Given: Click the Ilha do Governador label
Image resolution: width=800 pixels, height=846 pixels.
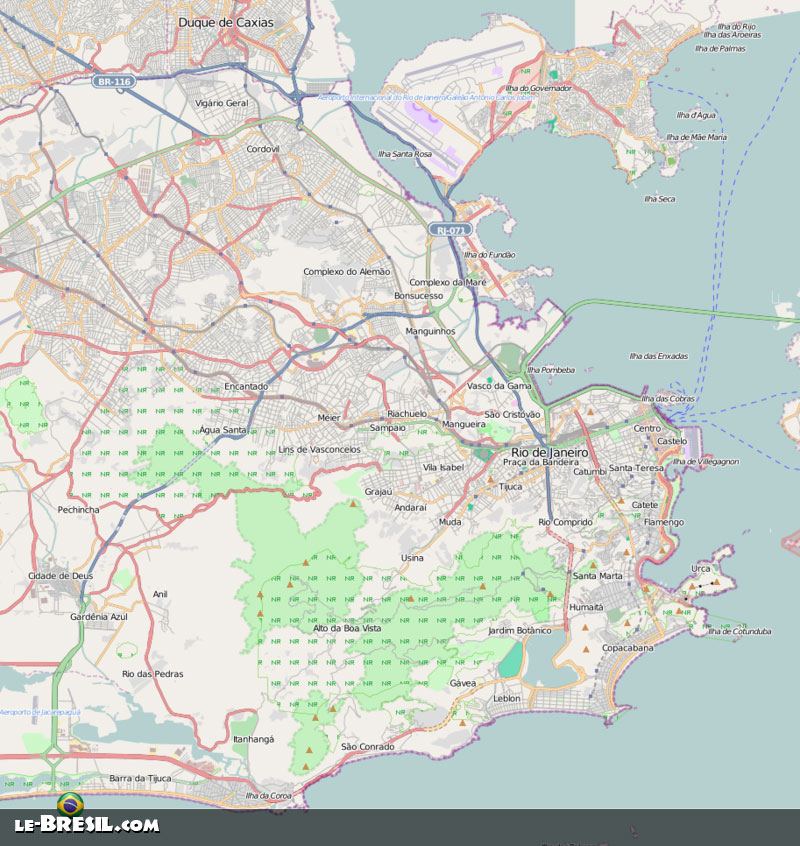Looking at the screenshot, I should point(538,88).
